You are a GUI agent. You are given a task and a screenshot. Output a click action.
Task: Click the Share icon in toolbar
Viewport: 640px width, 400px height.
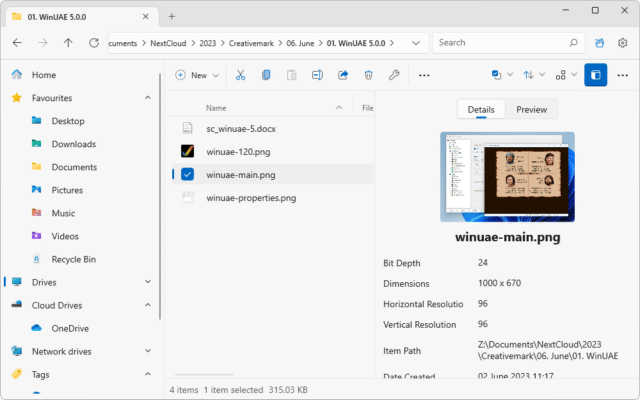343,75
